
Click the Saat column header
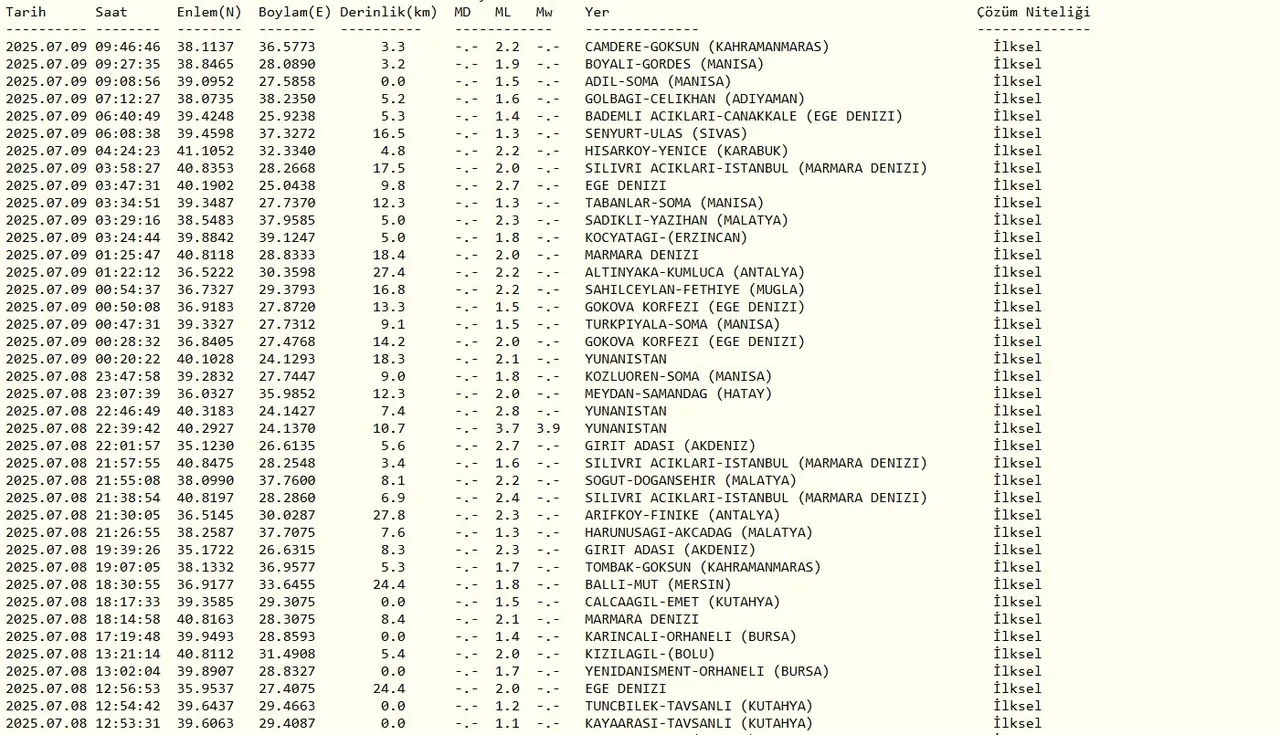111,12
